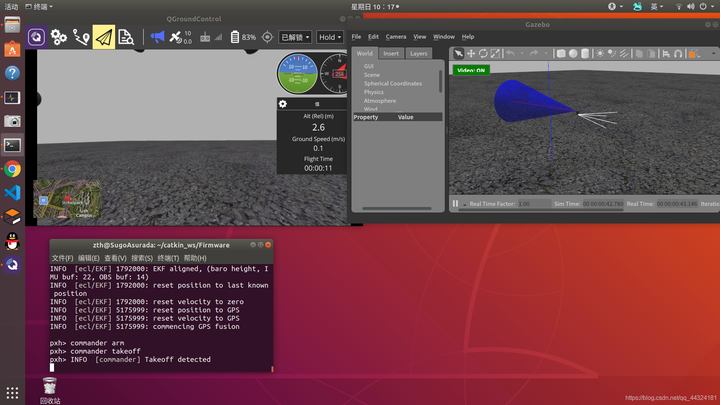
Task: Open Chrome from the Ubuntu dock
Action: (12, 169)
